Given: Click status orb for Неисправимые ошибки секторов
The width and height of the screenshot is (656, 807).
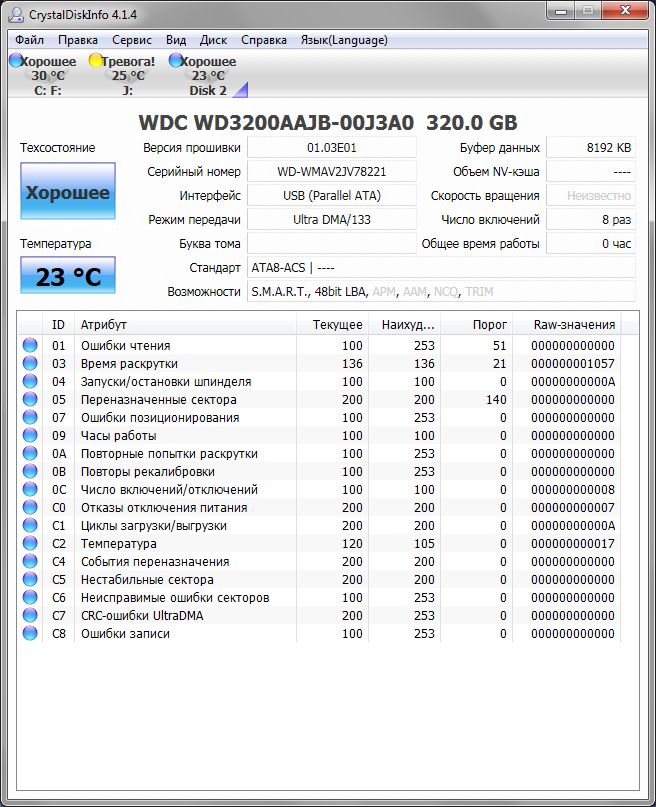Looking at the screenshot, I should click(x=30, y=597).
